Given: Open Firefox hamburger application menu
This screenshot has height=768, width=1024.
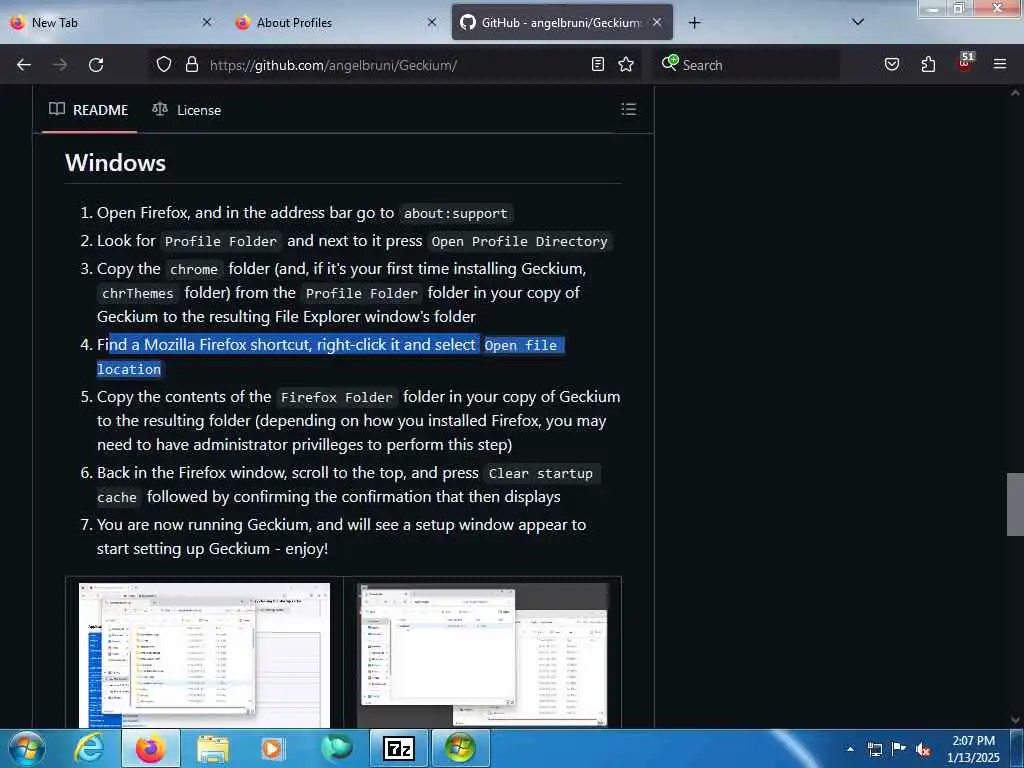Looking at the screenshot, I should coord(1000,64).
